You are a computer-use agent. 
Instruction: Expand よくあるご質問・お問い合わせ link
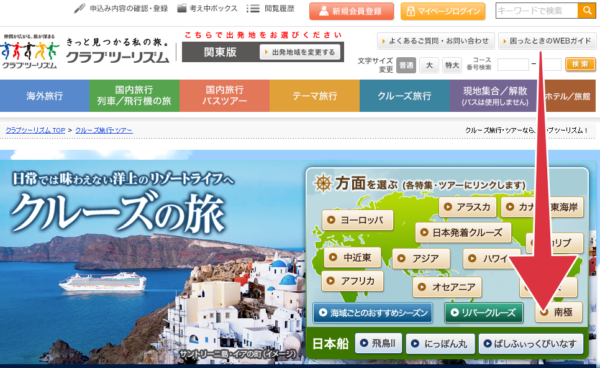click(436, 41)
